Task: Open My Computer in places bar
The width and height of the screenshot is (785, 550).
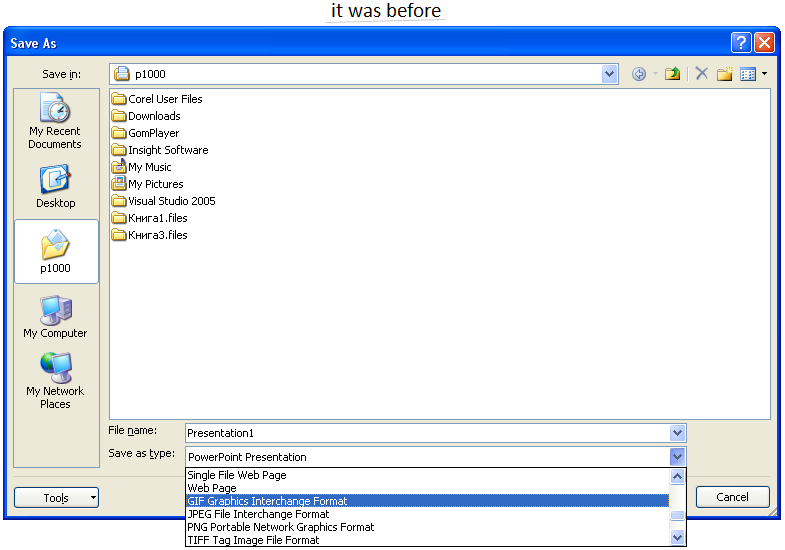Action: [x=55, y=316]
